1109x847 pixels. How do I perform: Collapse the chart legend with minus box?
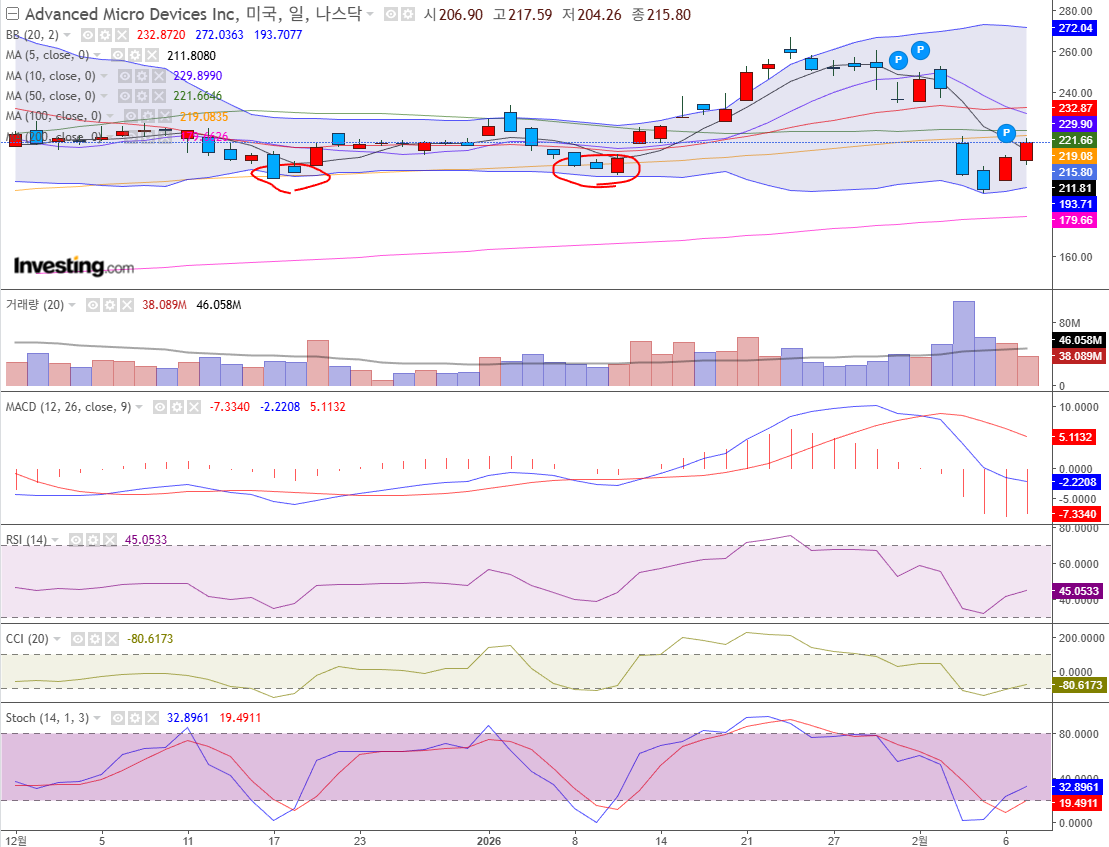click(12, 14)
